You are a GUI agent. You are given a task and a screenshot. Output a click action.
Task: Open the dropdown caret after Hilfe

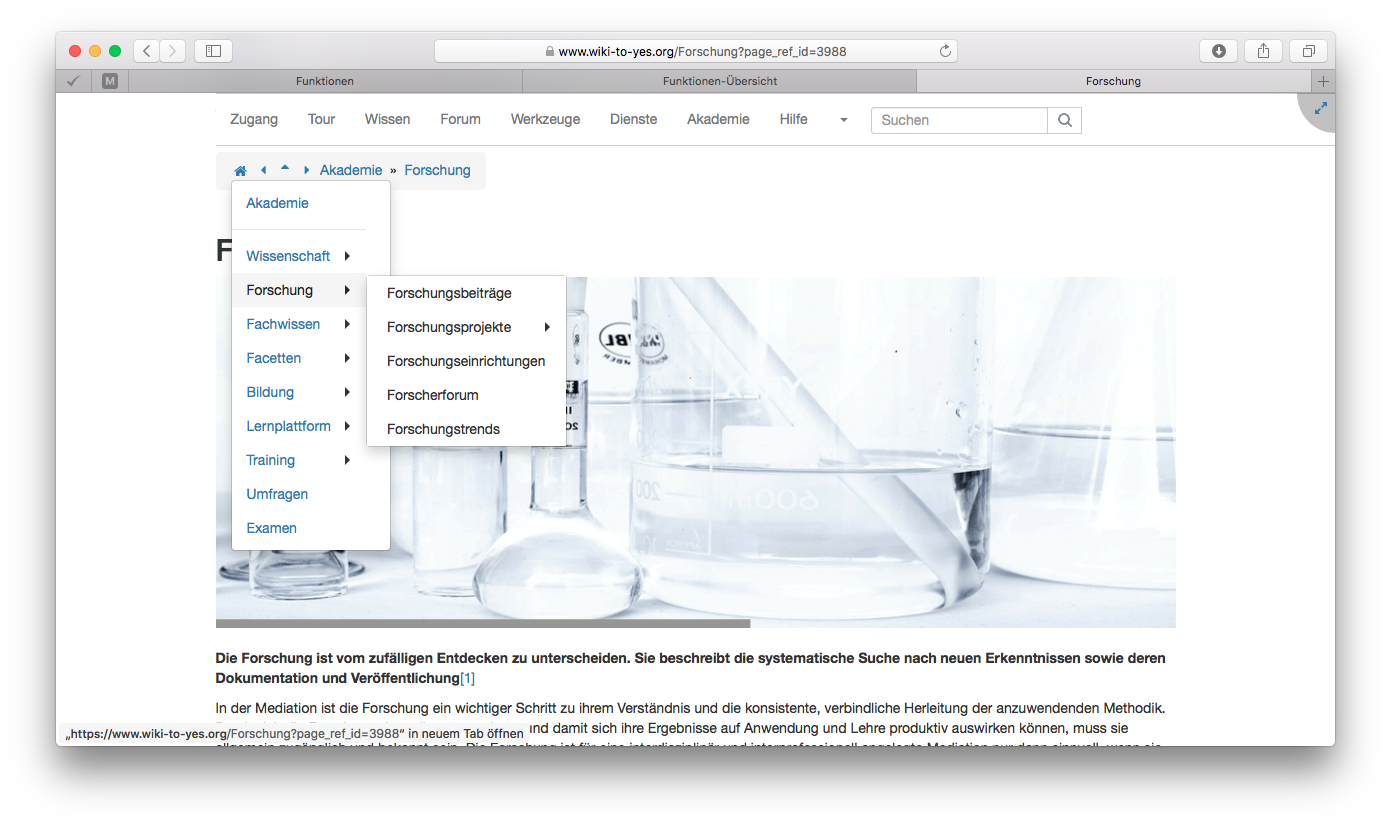(x=843, y=120)
